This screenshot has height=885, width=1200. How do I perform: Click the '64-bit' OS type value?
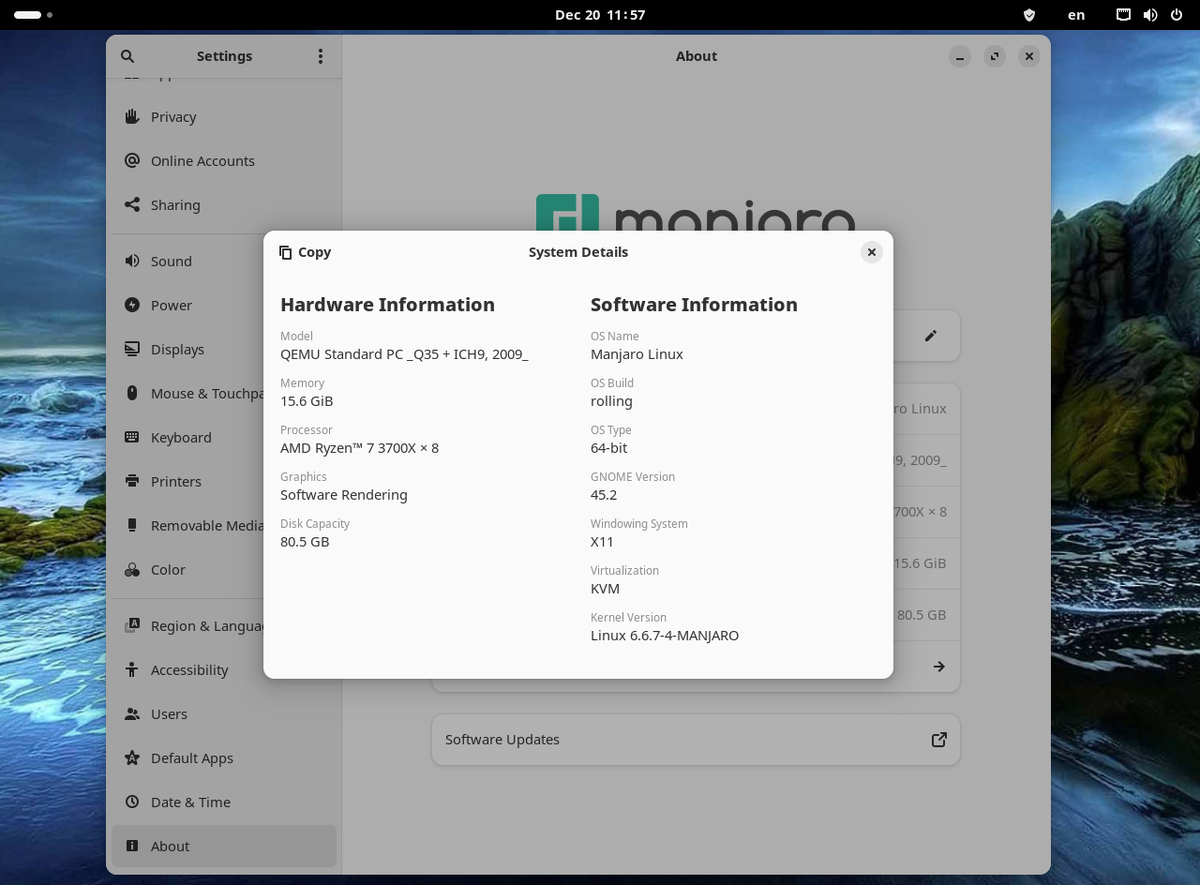point(609,448)
